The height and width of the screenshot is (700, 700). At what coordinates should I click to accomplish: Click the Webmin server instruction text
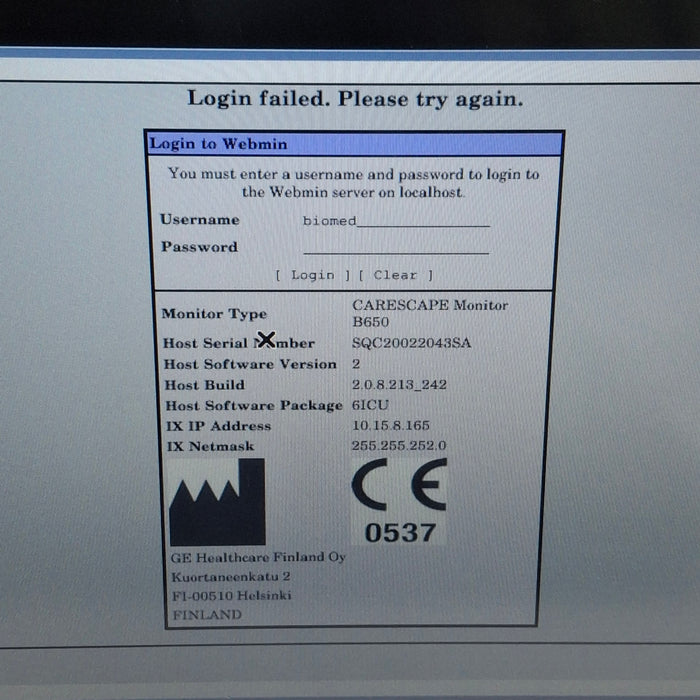[x=353, y=182]
